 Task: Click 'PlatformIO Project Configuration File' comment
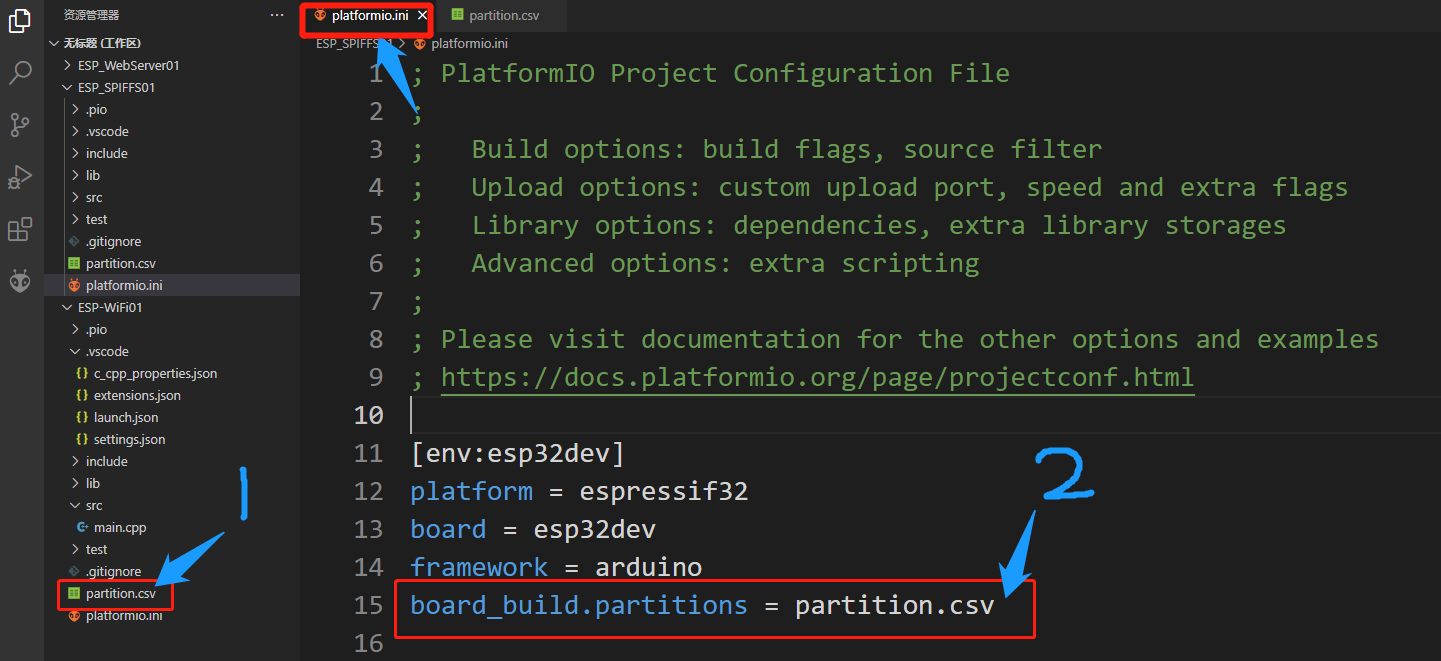pyautogui.click(x=725, y=73)
